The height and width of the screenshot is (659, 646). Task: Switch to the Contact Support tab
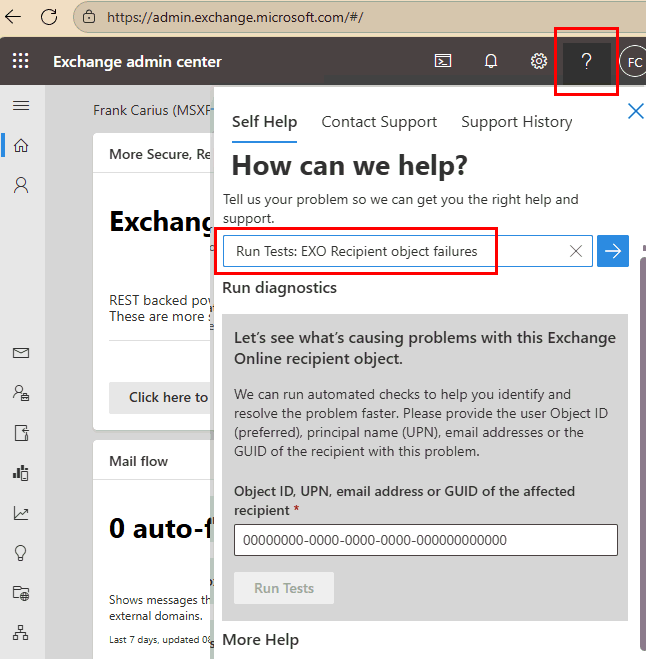[379, 122]
